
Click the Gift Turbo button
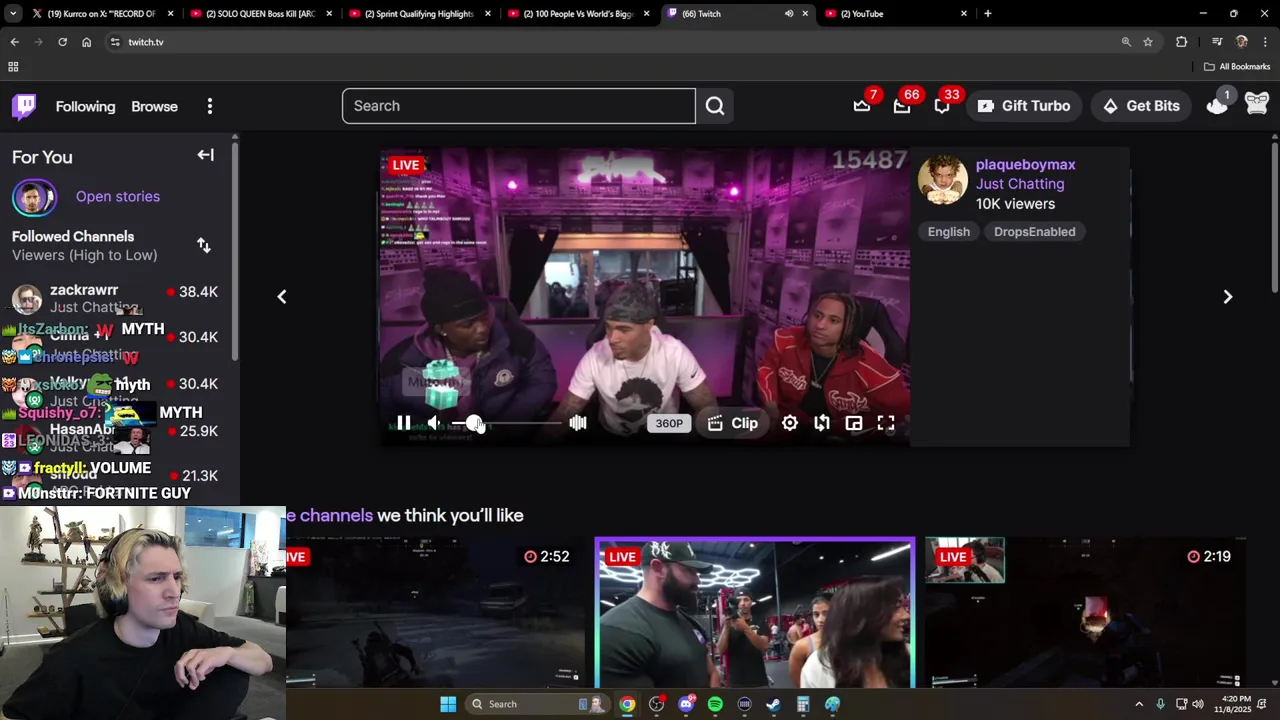coord(1024,106)
